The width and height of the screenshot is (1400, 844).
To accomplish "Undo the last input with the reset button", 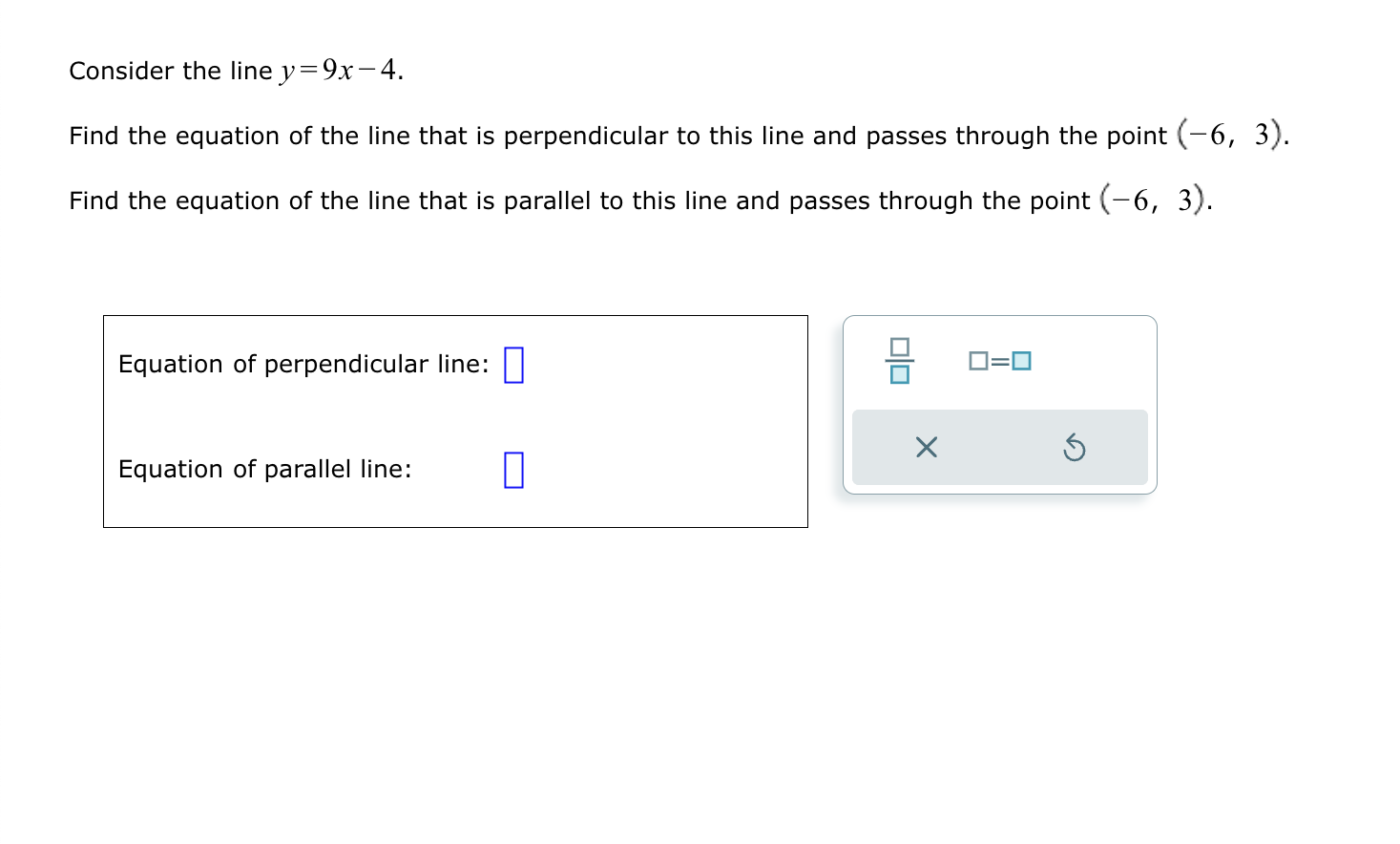I will tap(1075, 447).
